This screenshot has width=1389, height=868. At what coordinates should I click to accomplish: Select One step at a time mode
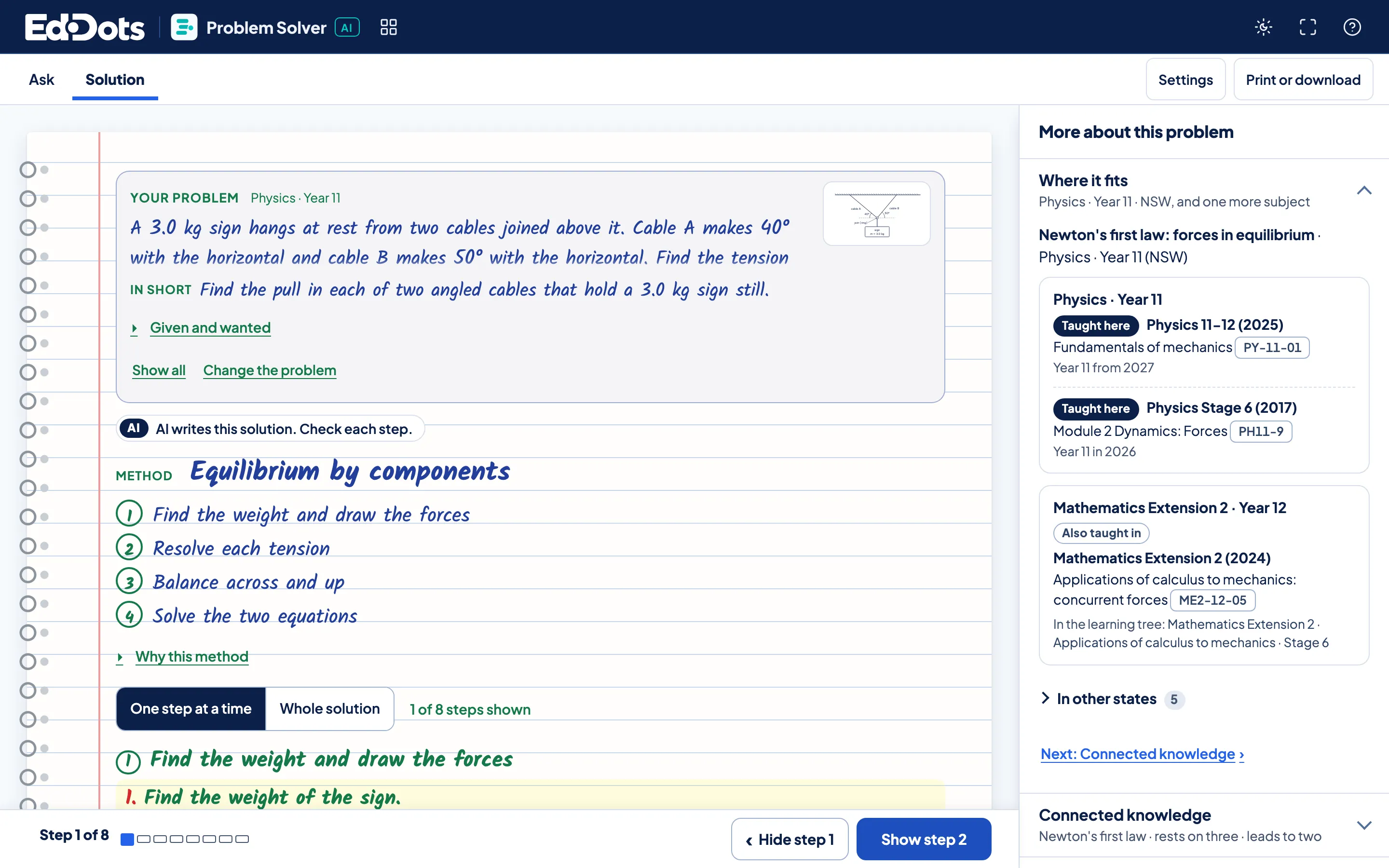[191, 708]
